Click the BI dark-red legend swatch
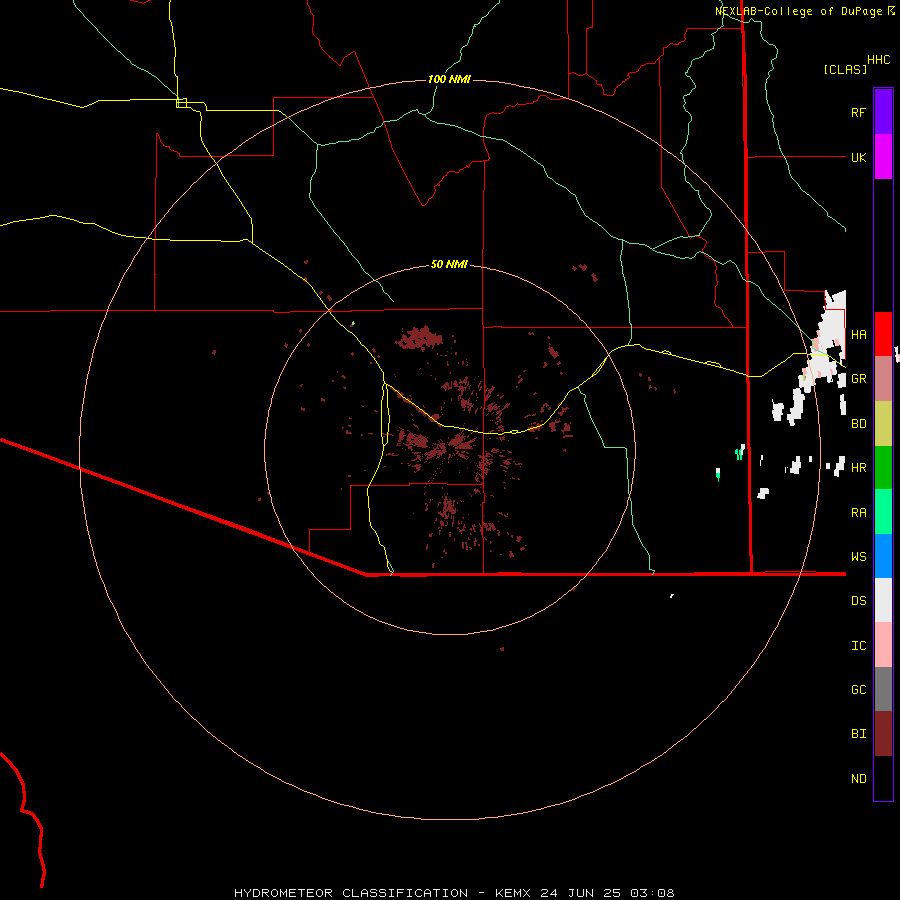This screenshot has height=900, width=900. 883,734
